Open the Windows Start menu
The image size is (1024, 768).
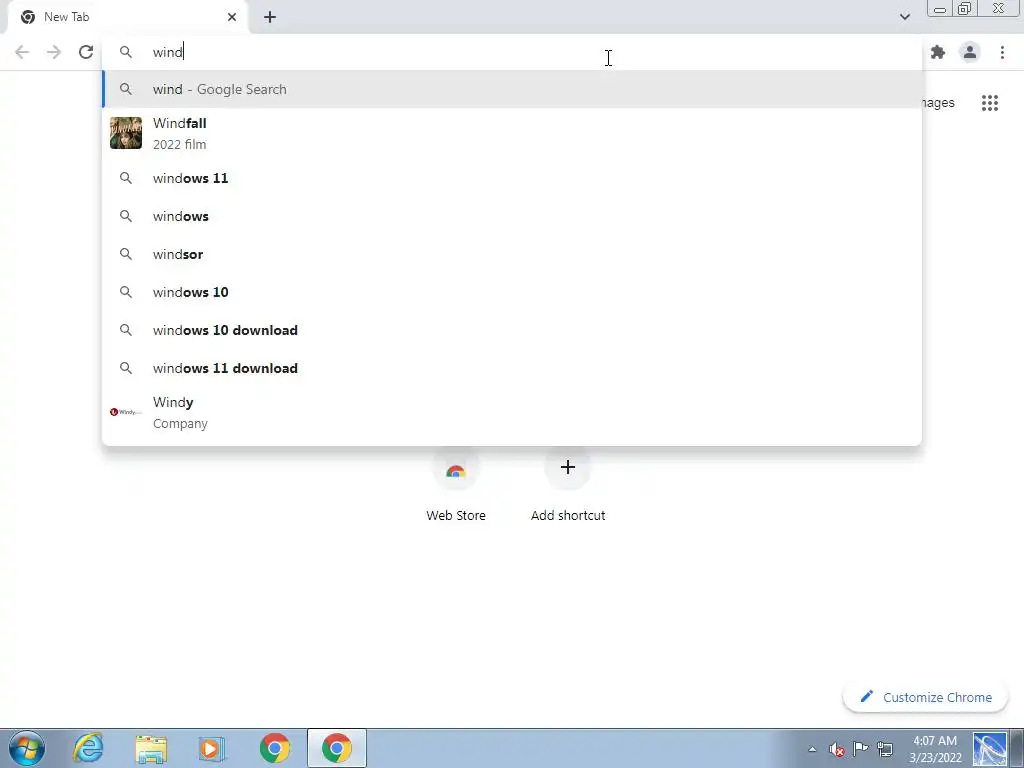(x=27, y=748)
